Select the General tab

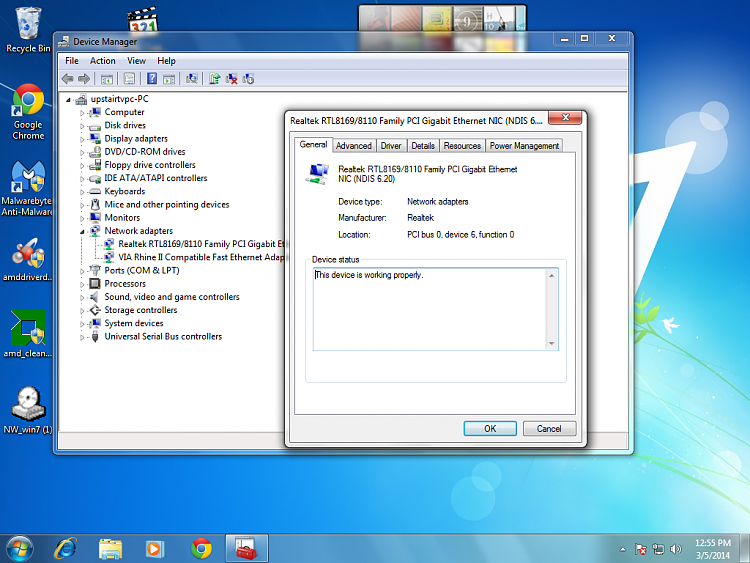point(313,144)
